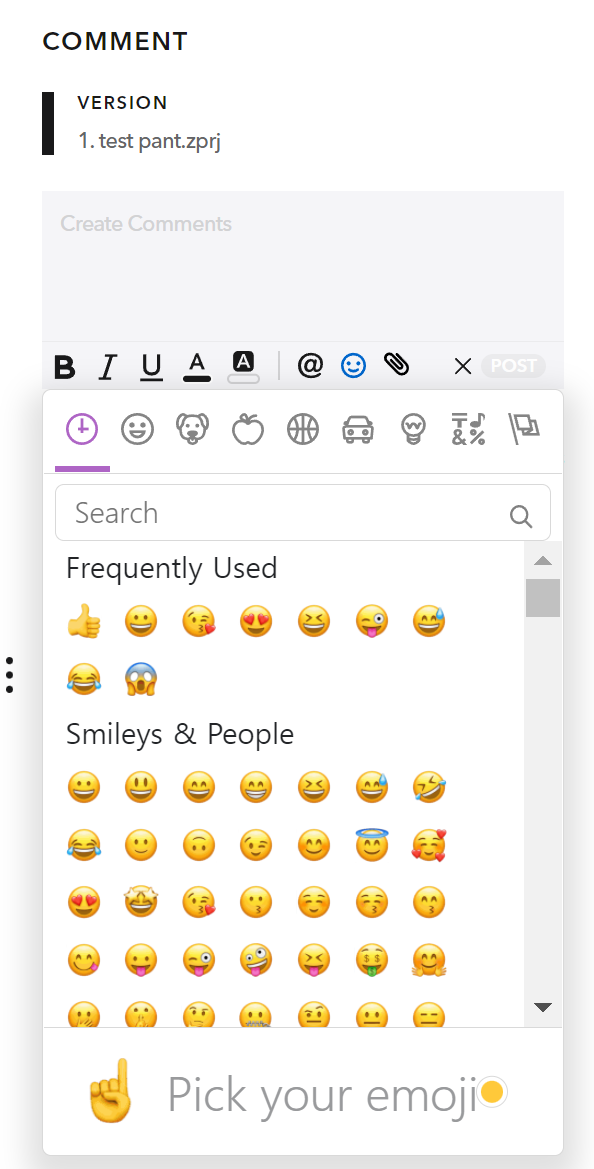The height and width of the screenshot is (1169, 594).
Task: Cancel the comment with the X icon
Action: coord(463,366)
